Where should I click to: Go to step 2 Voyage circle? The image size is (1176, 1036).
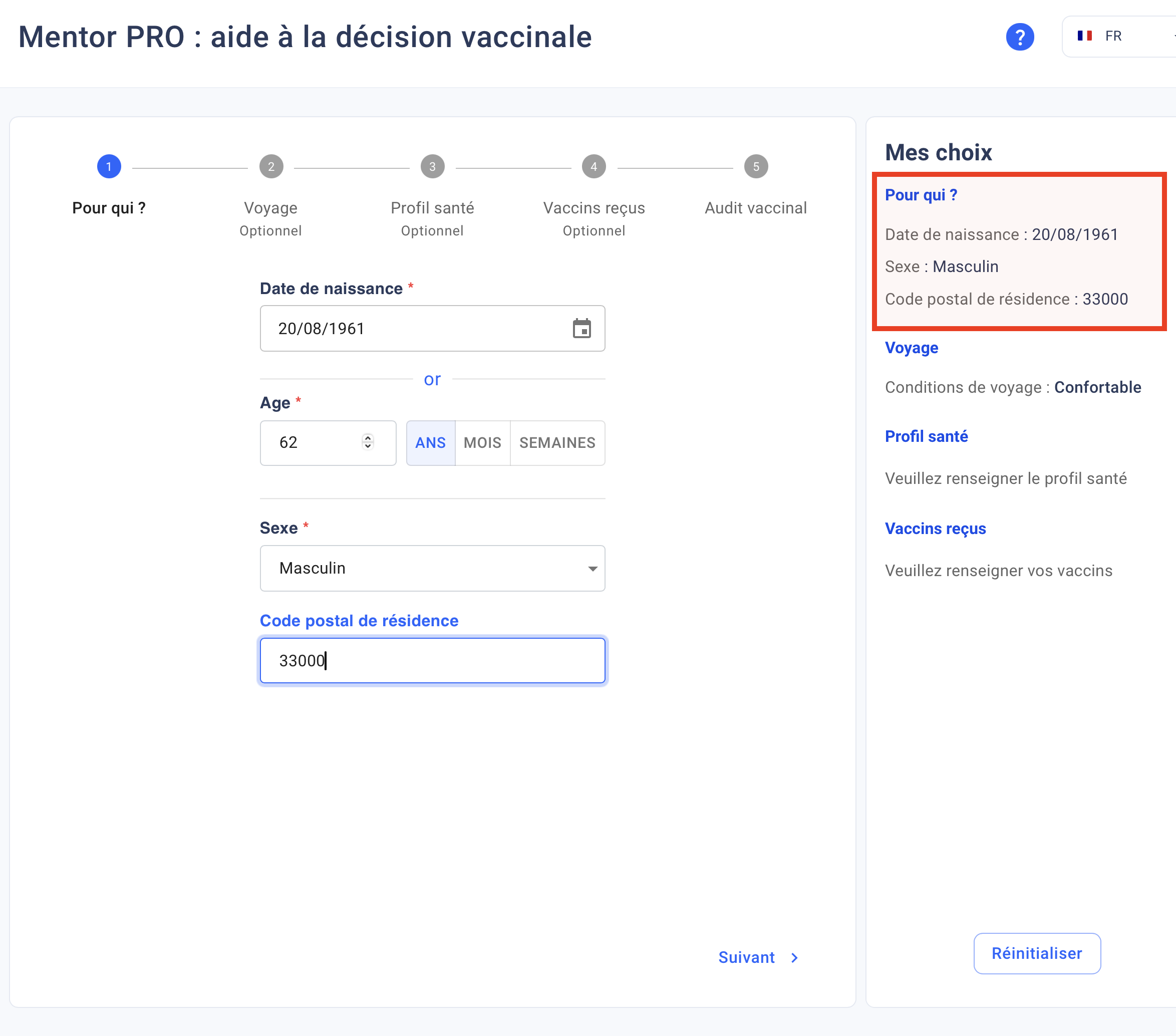(271, 167)
